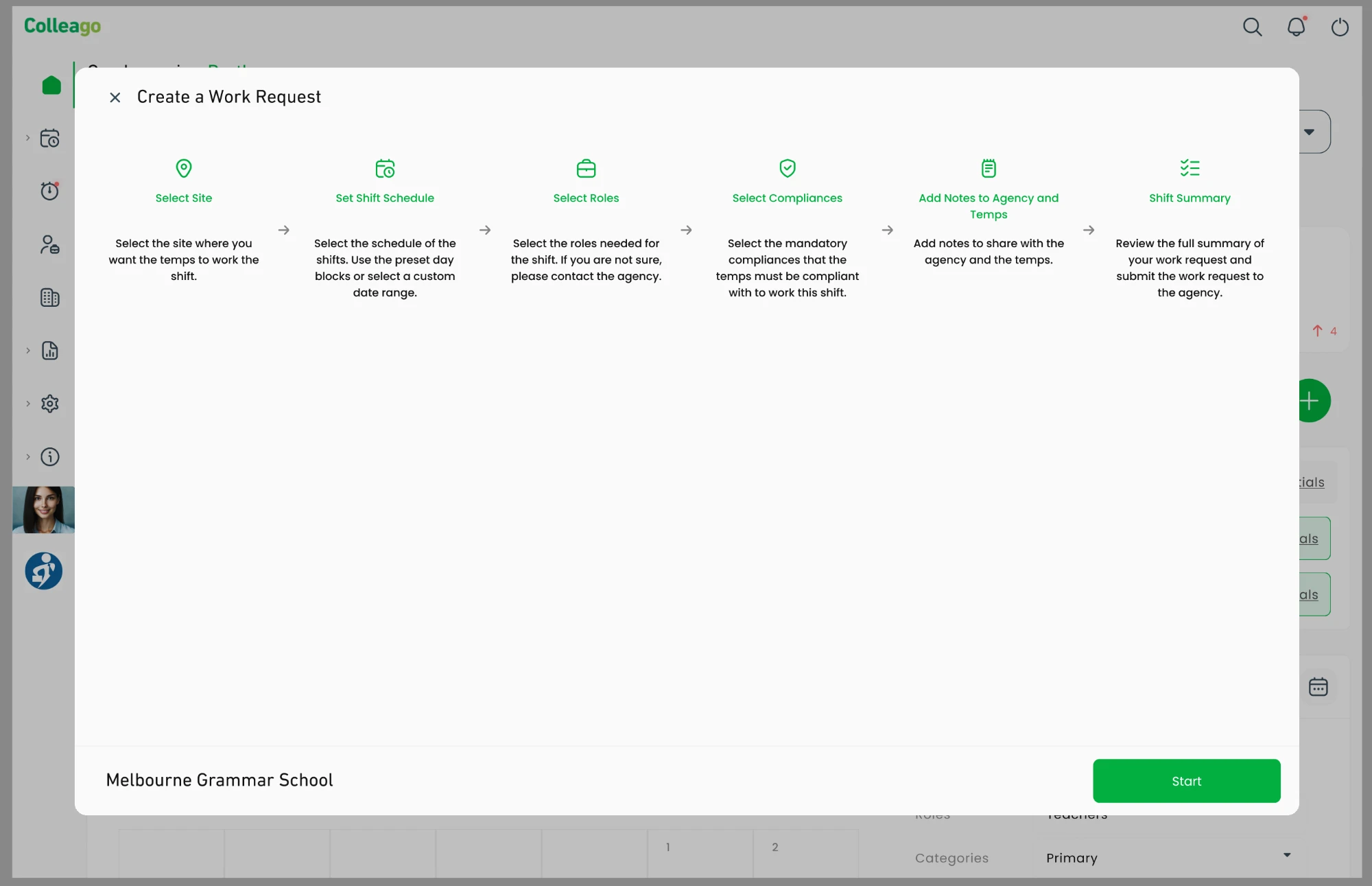The width and height of the screenshot is (1372, 886).
Task: Click the Shift Summary step label
Action: [x=1190, y=198]
